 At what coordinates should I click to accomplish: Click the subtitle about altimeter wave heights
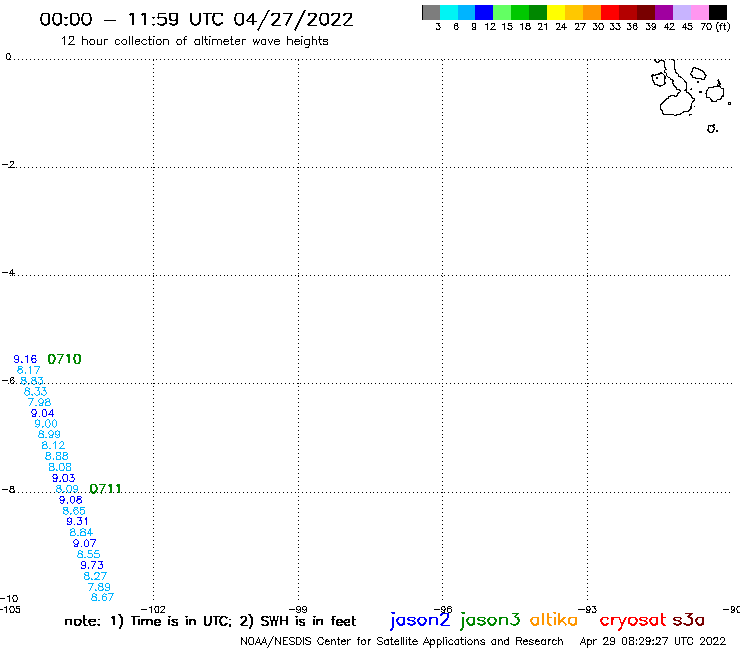pyautogui.click(x=194, y=41)
